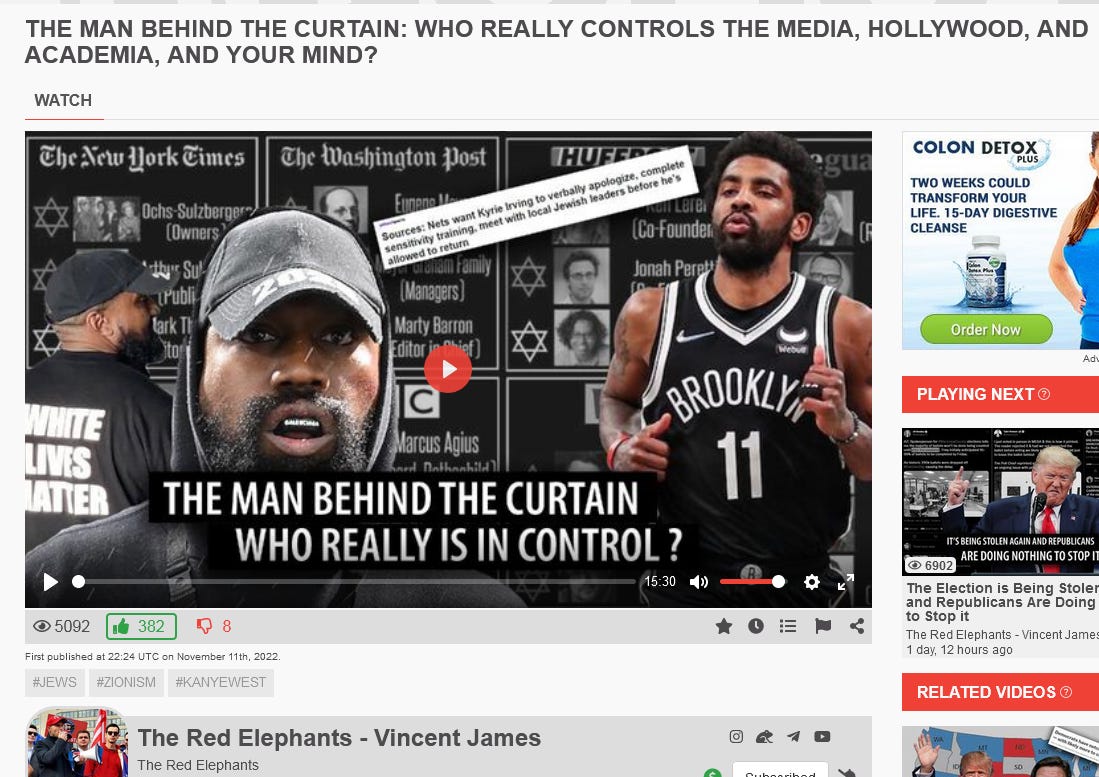Open video settings gear

click(812, 582)
